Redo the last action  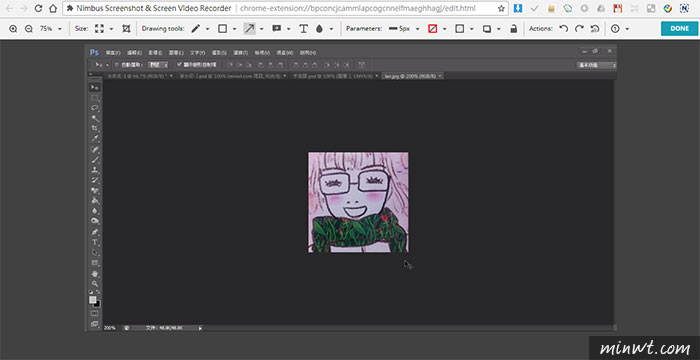pyautogui.click(x=579, y=29)
